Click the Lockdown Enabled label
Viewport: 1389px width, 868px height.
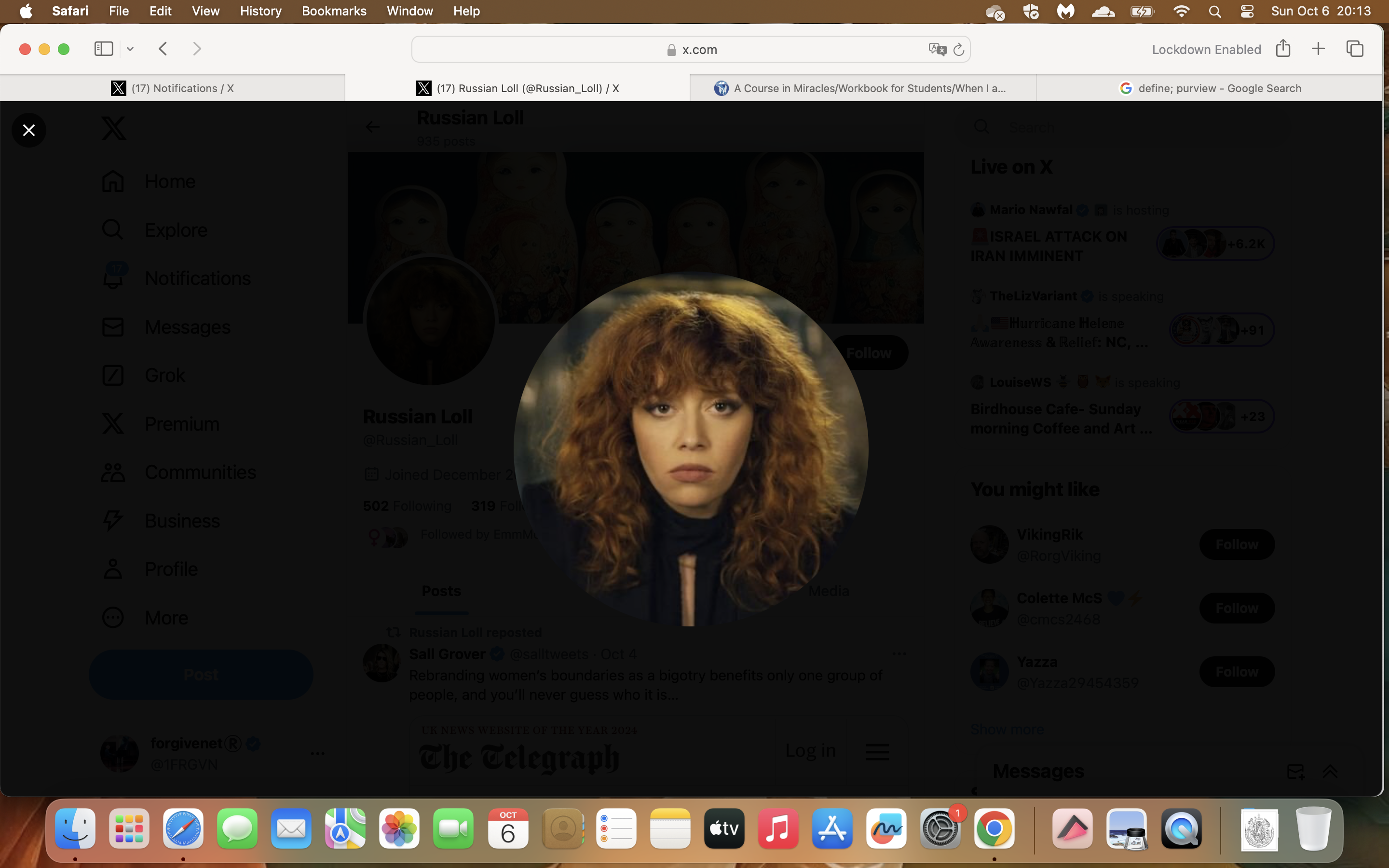coord(1207,49)
